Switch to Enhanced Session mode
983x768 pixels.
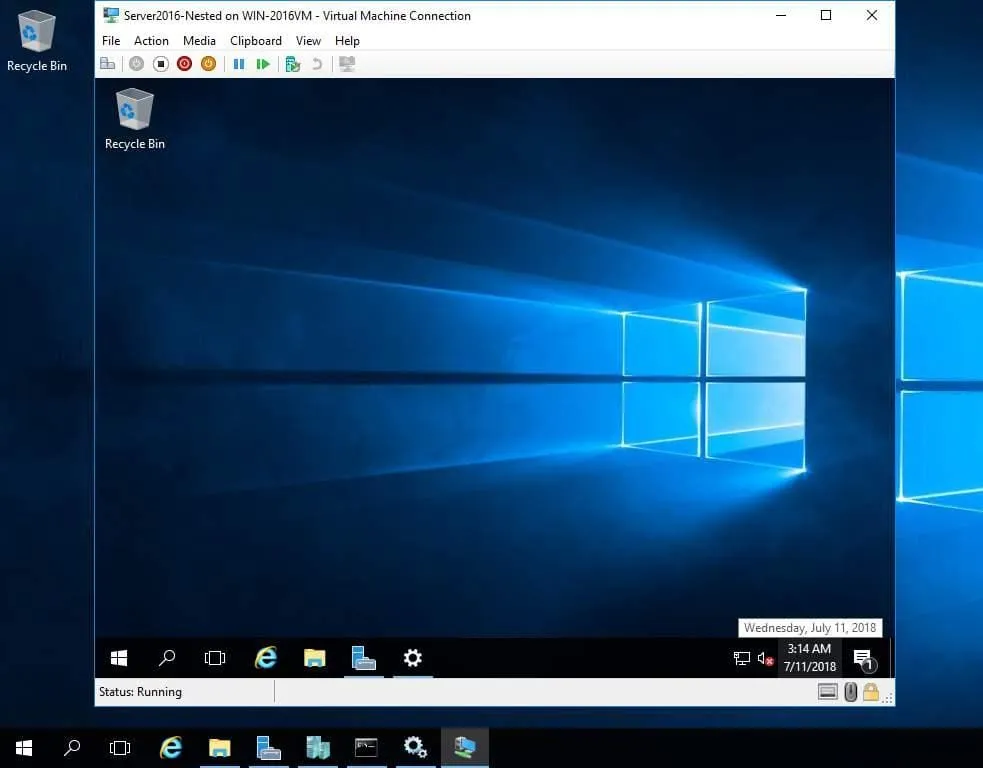tap(347, 63)
